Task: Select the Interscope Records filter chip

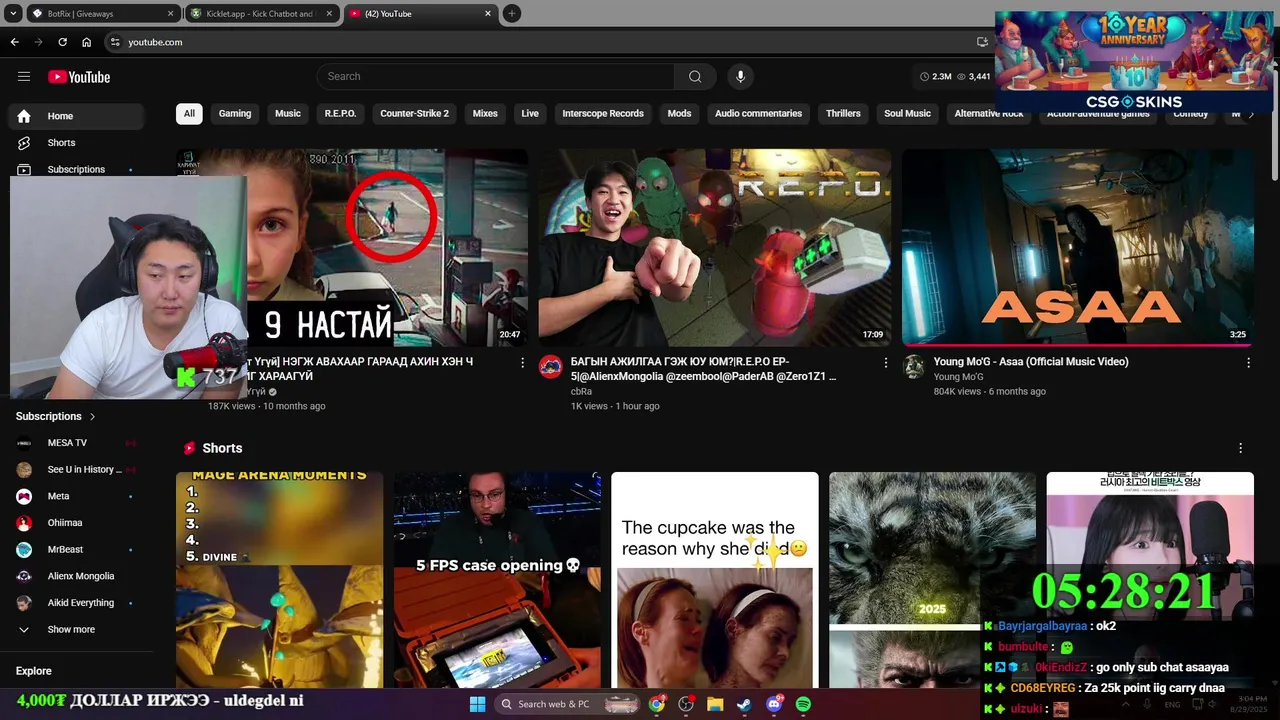Action: pyautogui.click(x=603, y=114)
